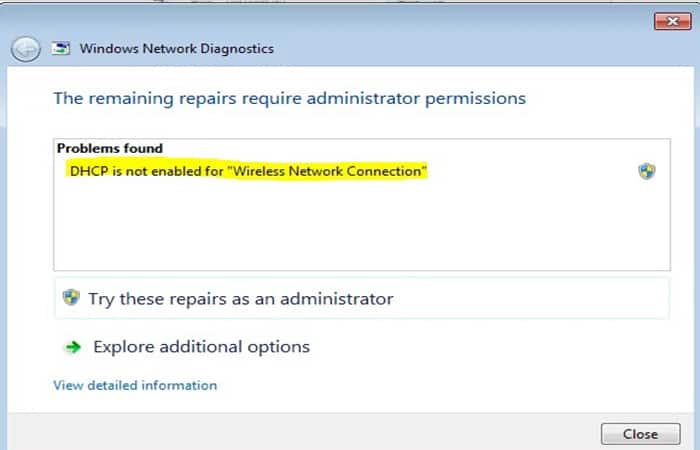Click the green arrow beside Explore additional options
The image size is (700, 450).
(x=72, y=347)
